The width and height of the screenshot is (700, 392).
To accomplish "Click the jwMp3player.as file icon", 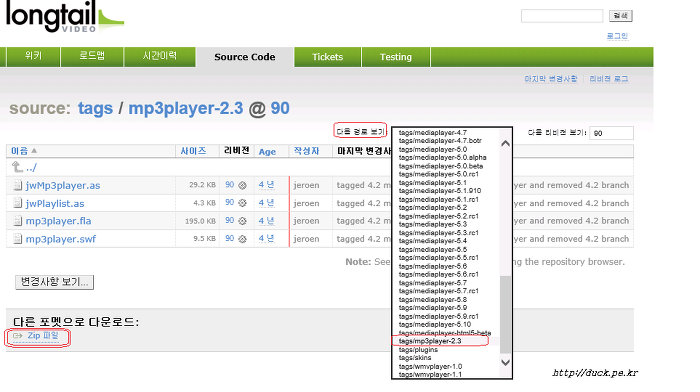I will coord(17,185).
